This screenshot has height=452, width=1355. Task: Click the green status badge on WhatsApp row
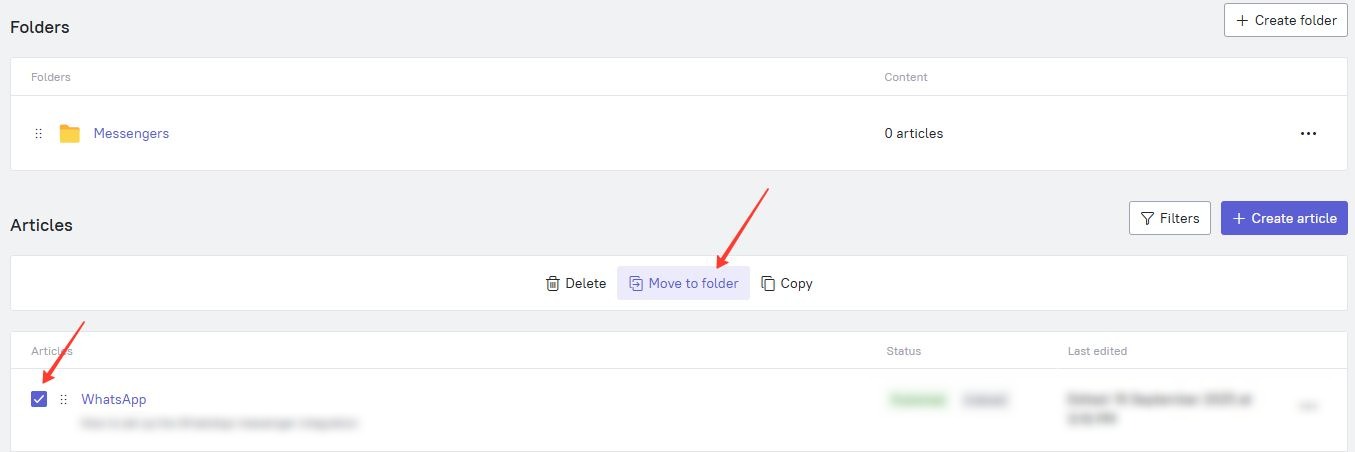[916, 400]
